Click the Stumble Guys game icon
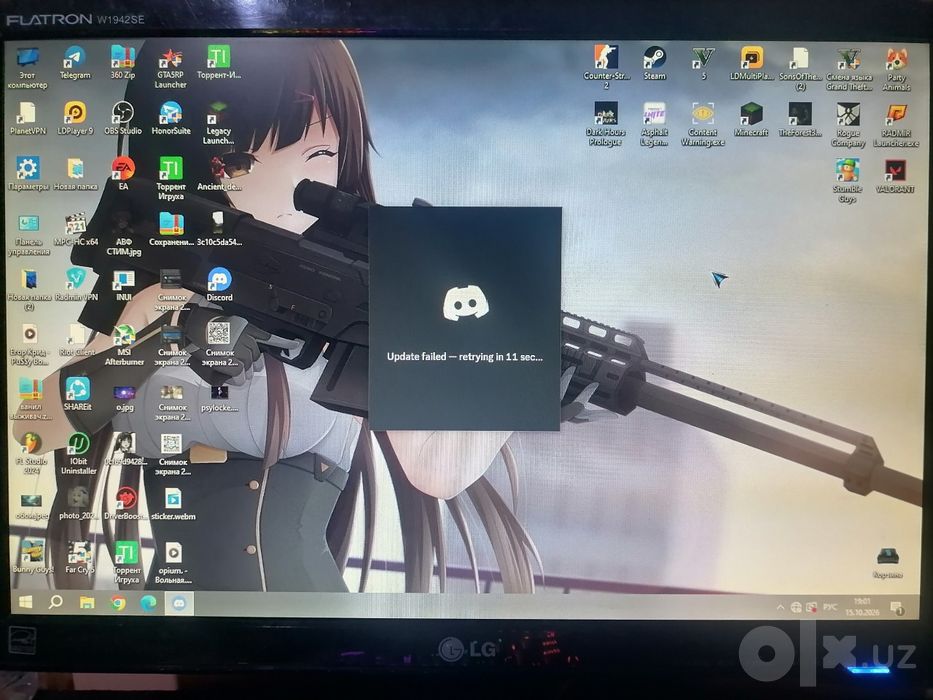The height and width of the screenshot is (700, 933). coord(847,181)
